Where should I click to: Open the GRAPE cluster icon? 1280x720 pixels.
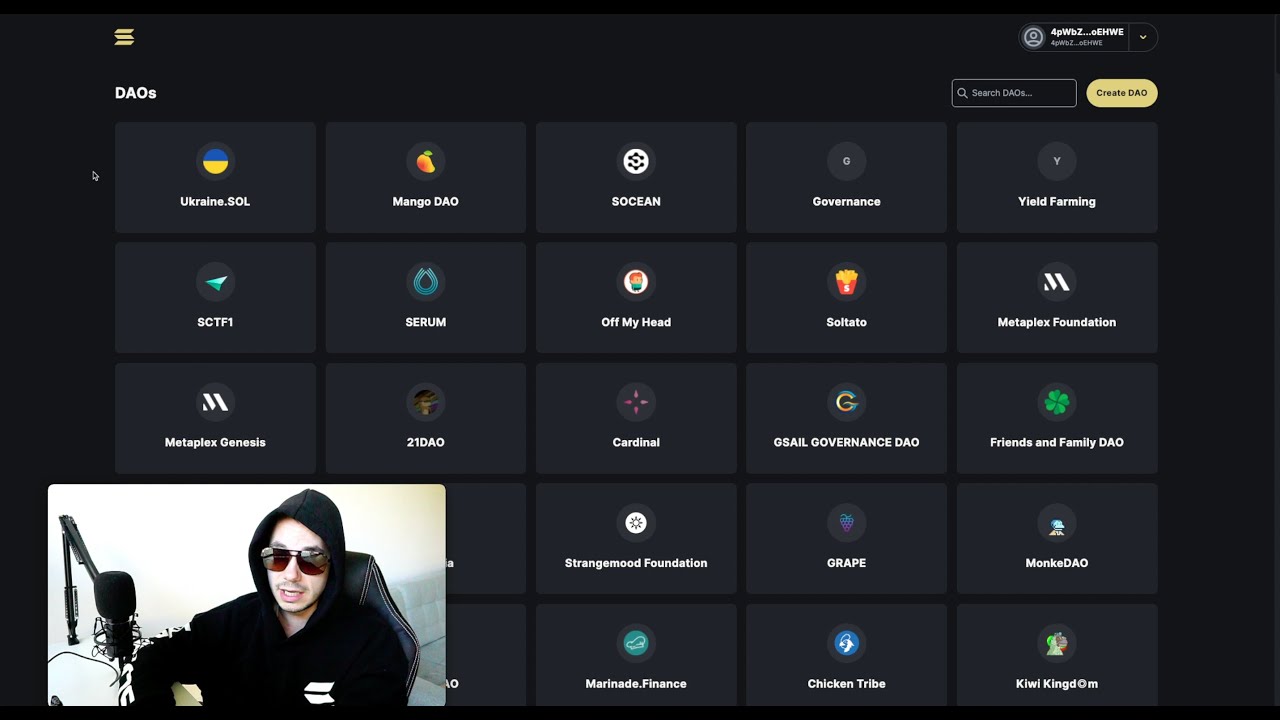click(846, 522)
